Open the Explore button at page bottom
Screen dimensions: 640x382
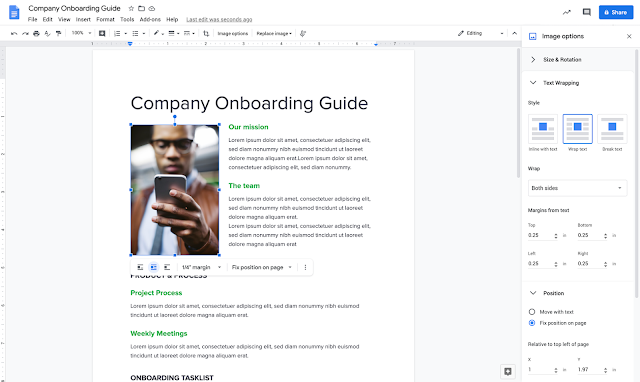point(508,371)
